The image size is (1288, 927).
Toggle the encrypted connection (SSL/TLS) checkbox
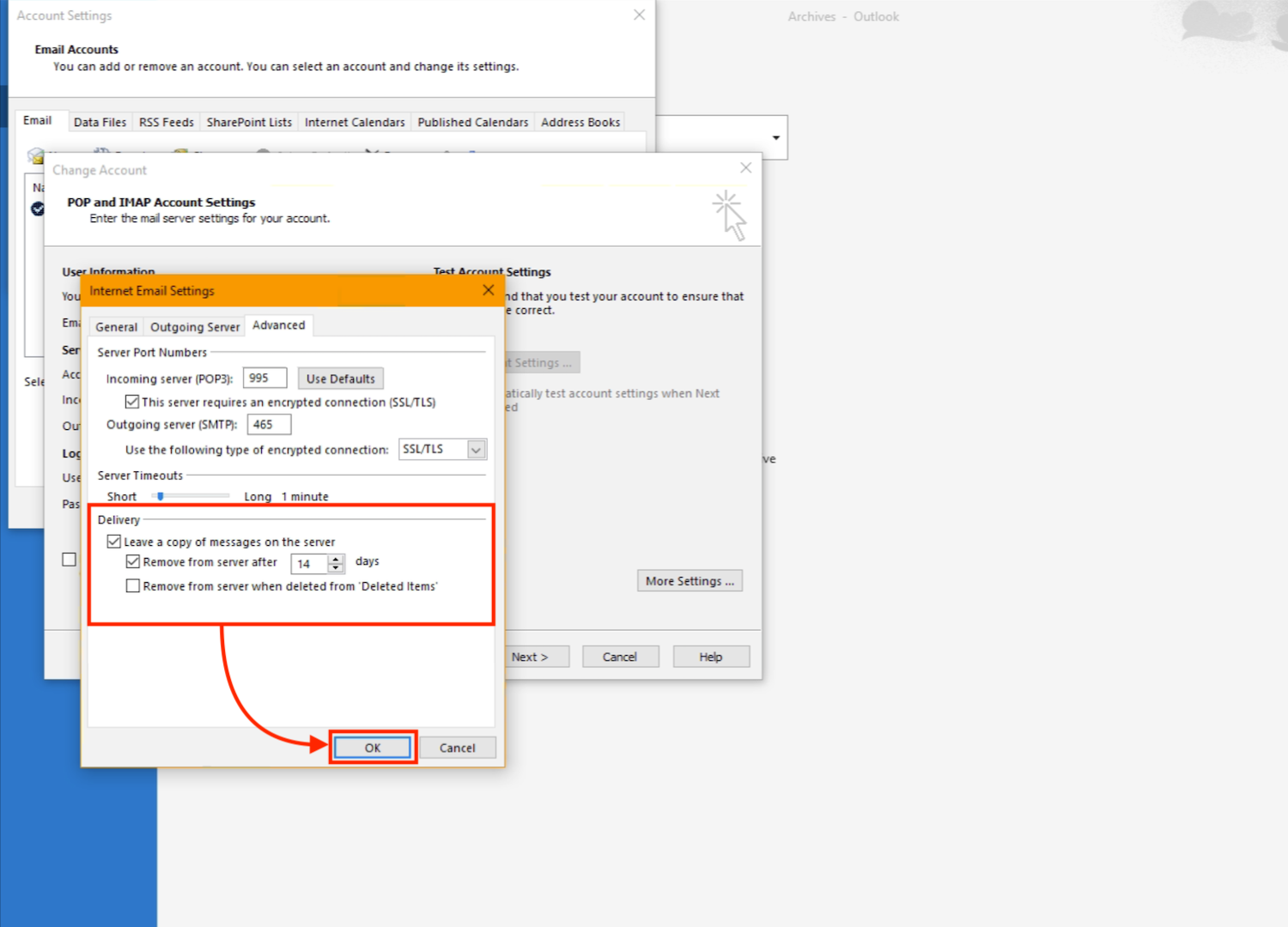tap(132, 402)
